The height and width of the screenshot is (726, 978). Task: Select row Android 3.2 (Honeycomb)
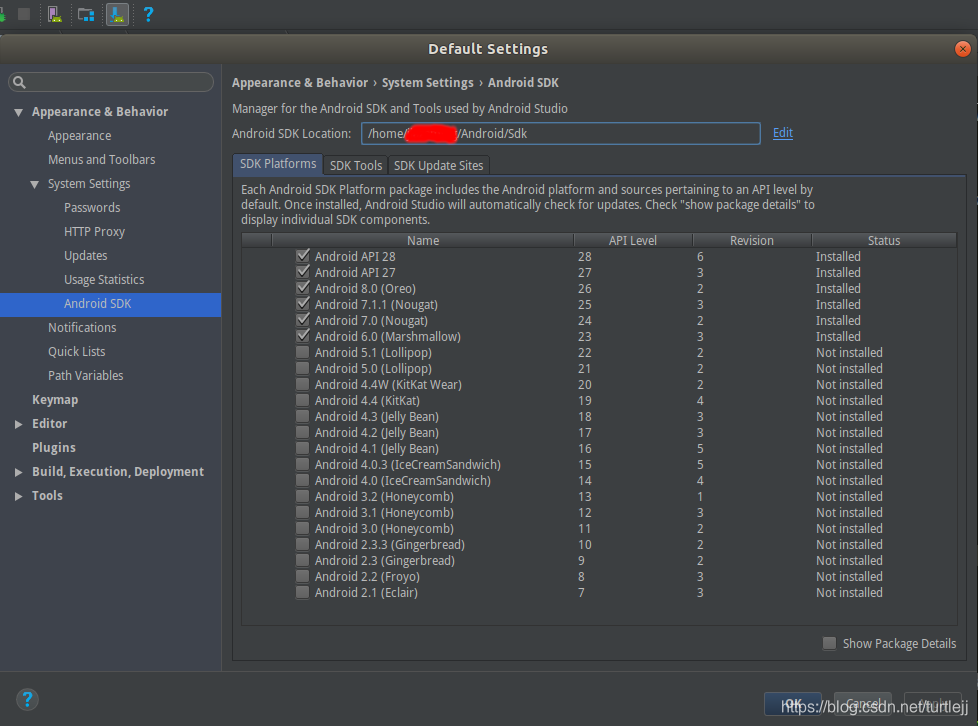(x=599, y=496)
